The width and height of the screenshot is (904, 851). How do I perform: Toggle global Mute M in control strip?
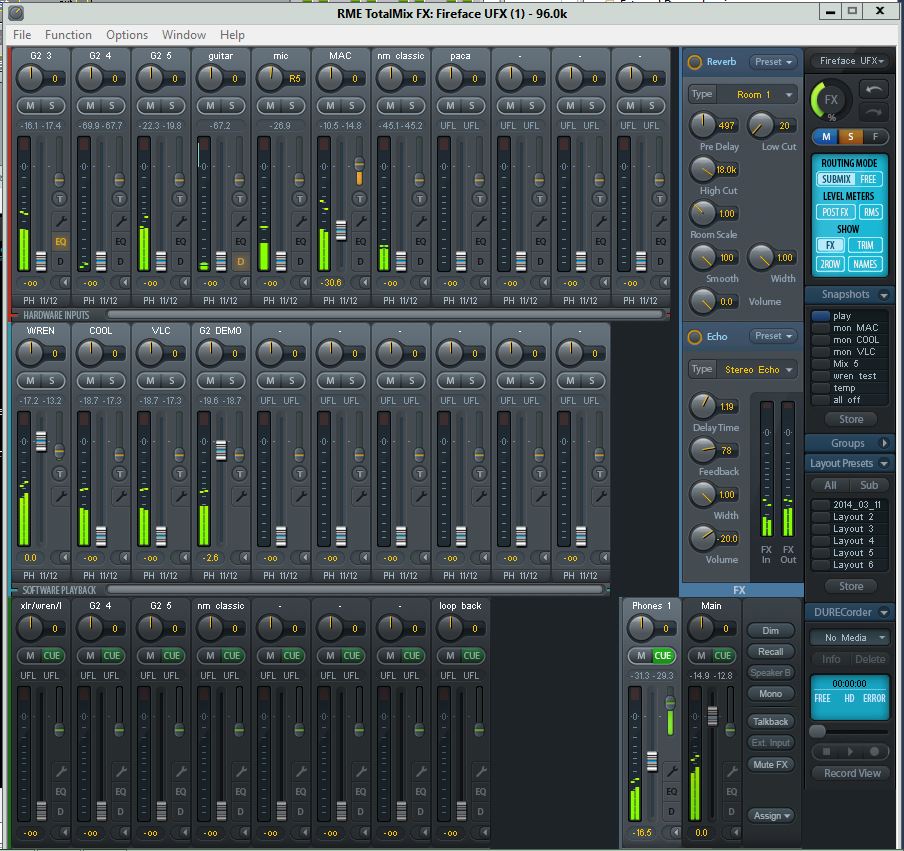826,137
